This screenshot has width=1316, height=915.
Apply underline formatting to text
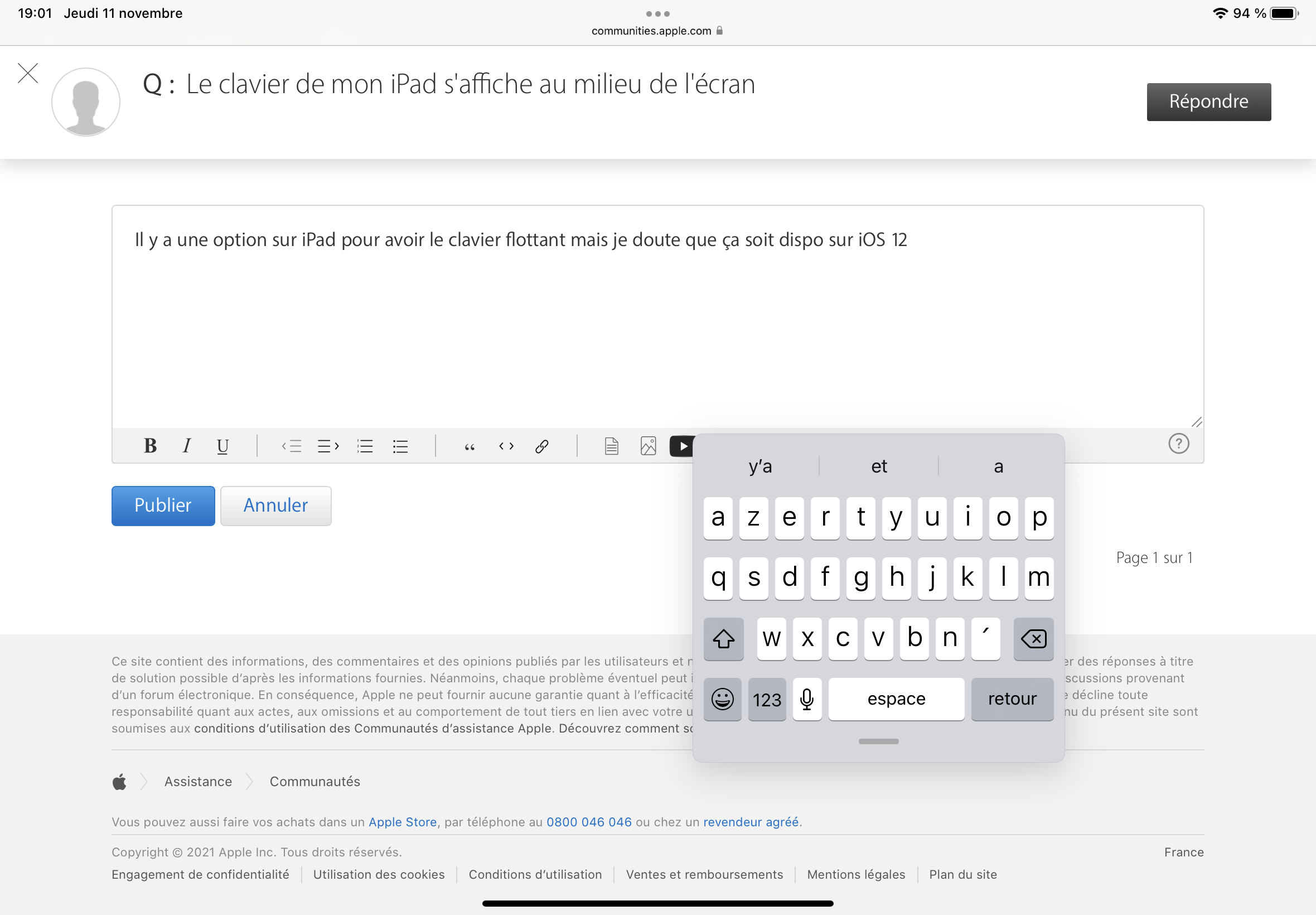pyautogui.click(x=222, y=446)
